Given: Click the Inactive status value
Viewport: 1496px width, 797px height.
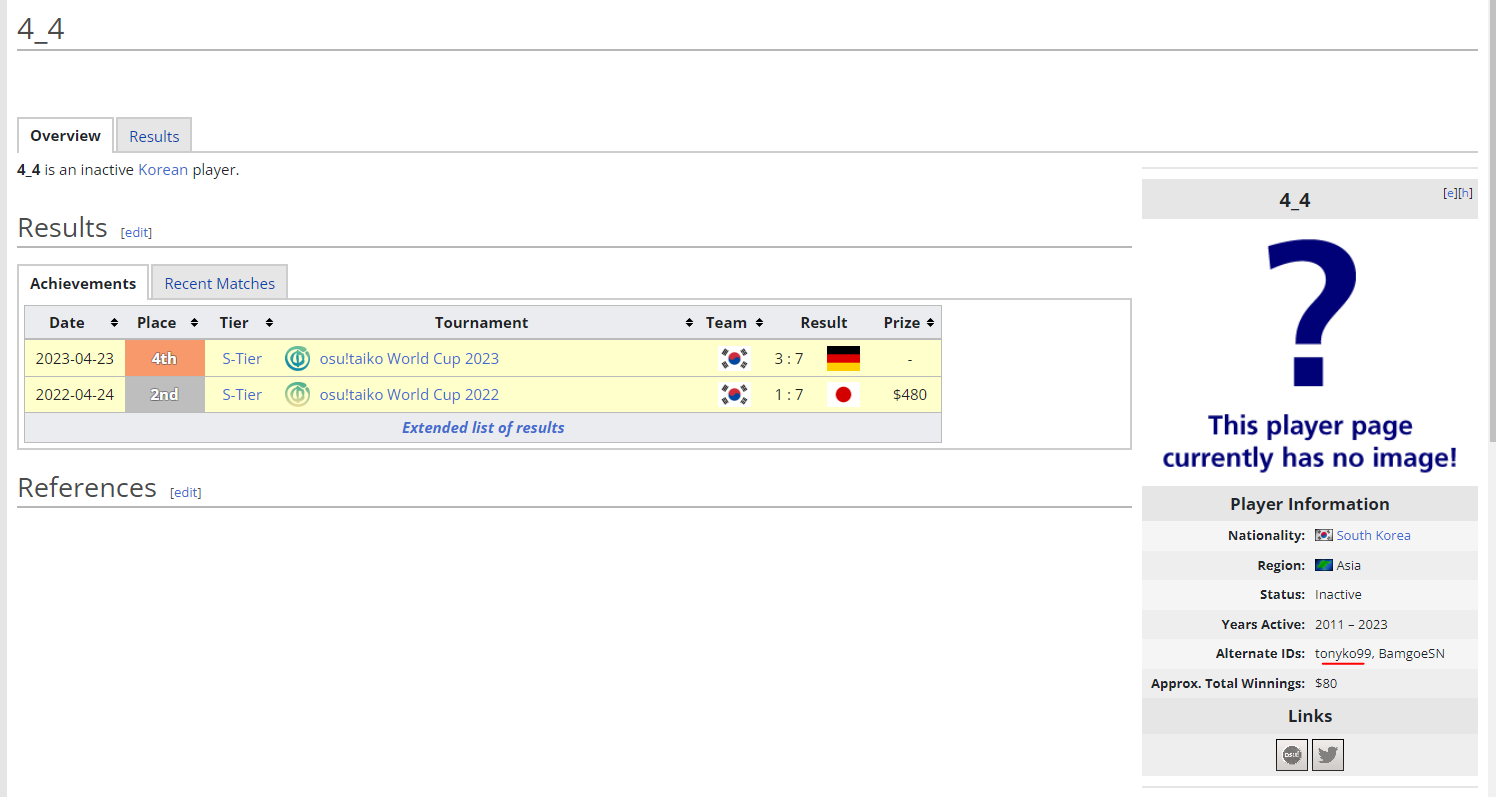Looking at the screenshot, I should click(x=1338, y=595).
